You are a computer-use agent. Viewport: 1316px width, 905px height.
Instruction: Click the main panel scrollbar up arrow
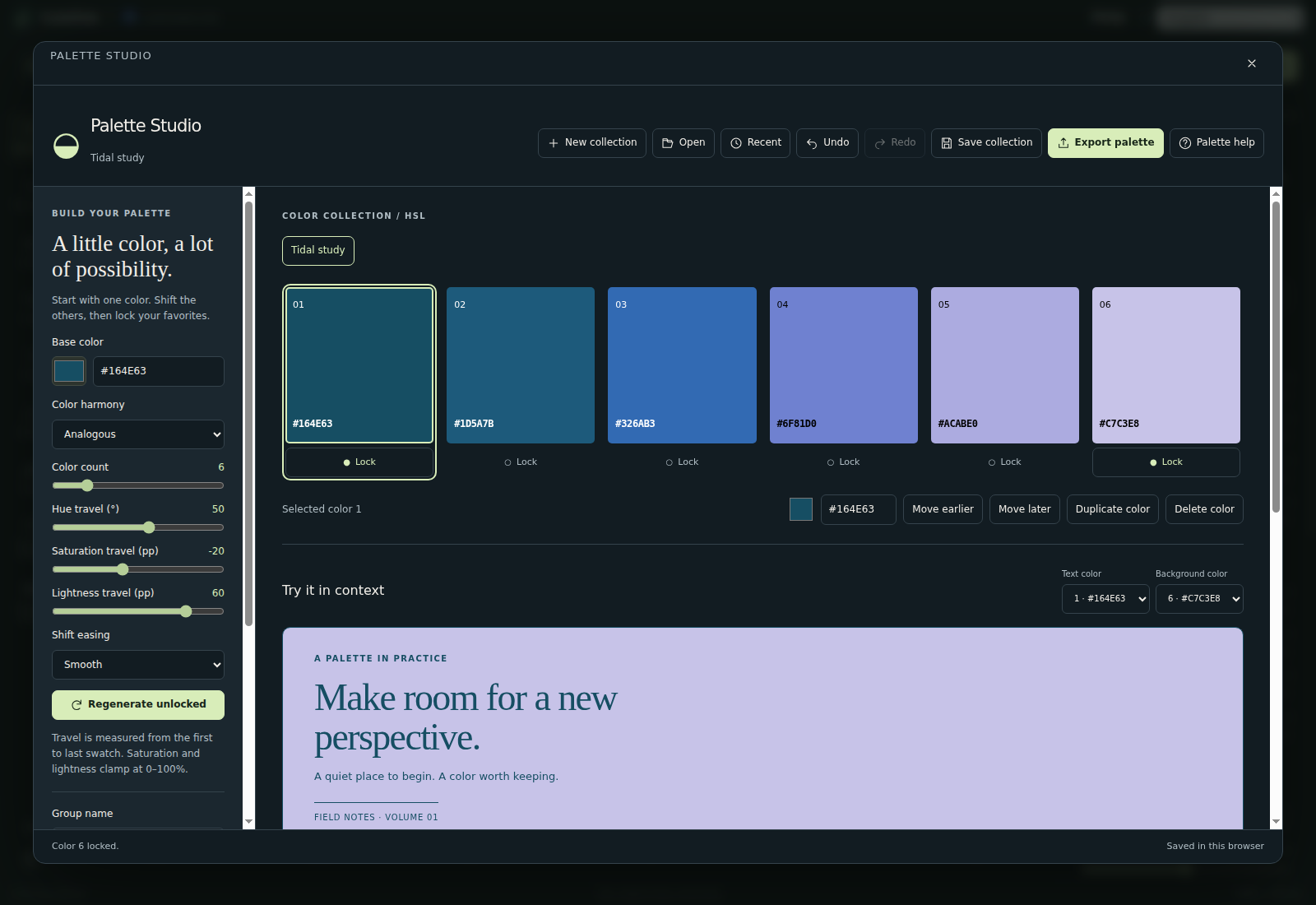tap(1276, 193)
